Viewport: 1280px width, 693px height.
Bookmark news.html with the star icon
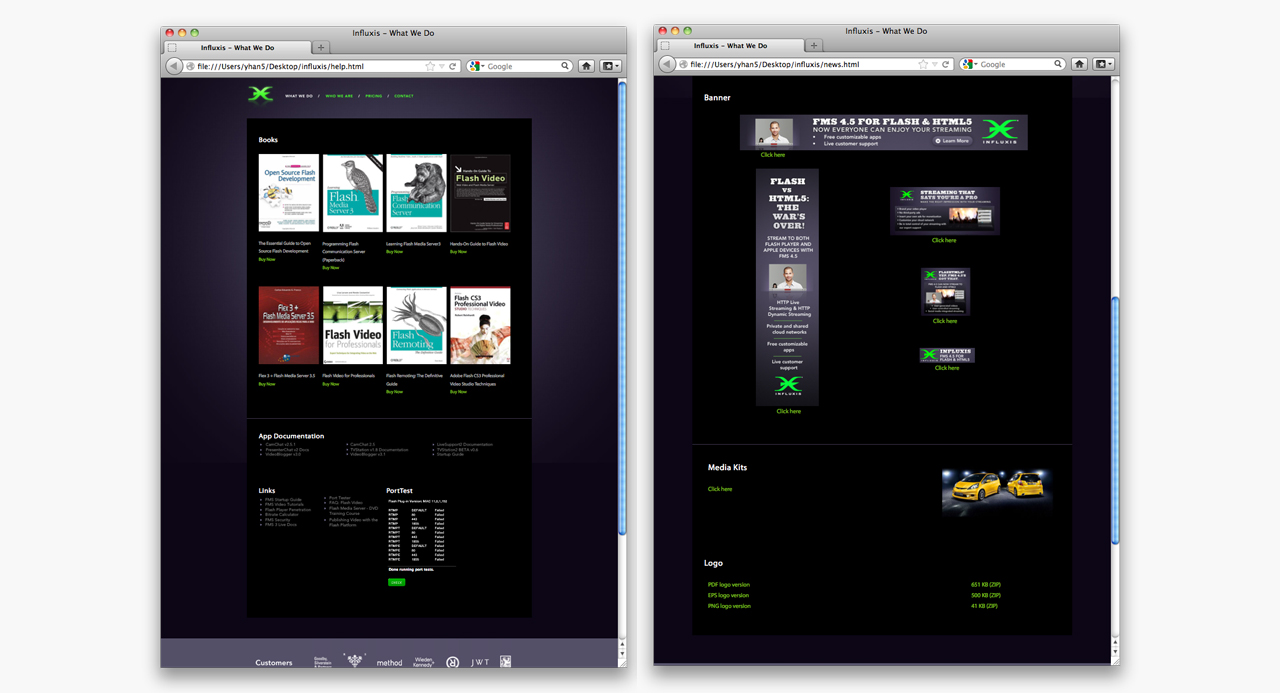pyautogui.click(x=923, y=64)
